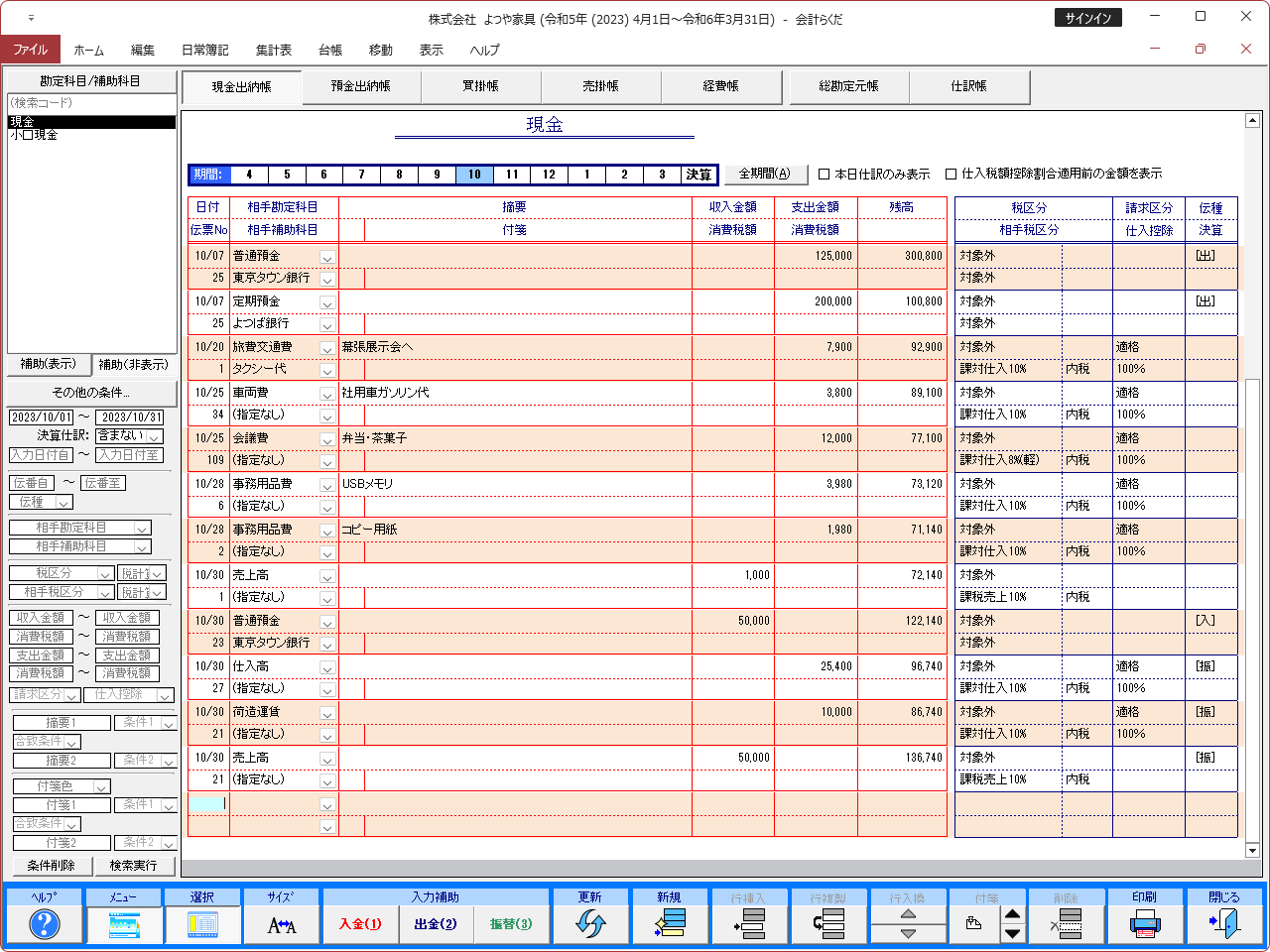Viewport: 1270px width, 952px height.
Task: Select period month 7 toggle
Action: [x=361, y=175]
